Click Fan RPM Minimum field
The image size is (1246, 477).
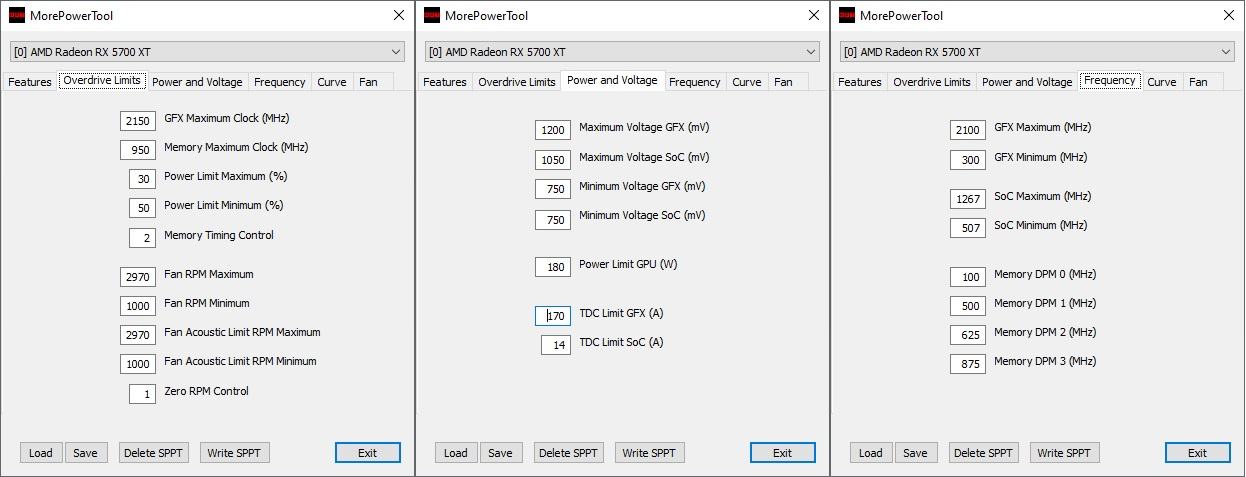138,306
